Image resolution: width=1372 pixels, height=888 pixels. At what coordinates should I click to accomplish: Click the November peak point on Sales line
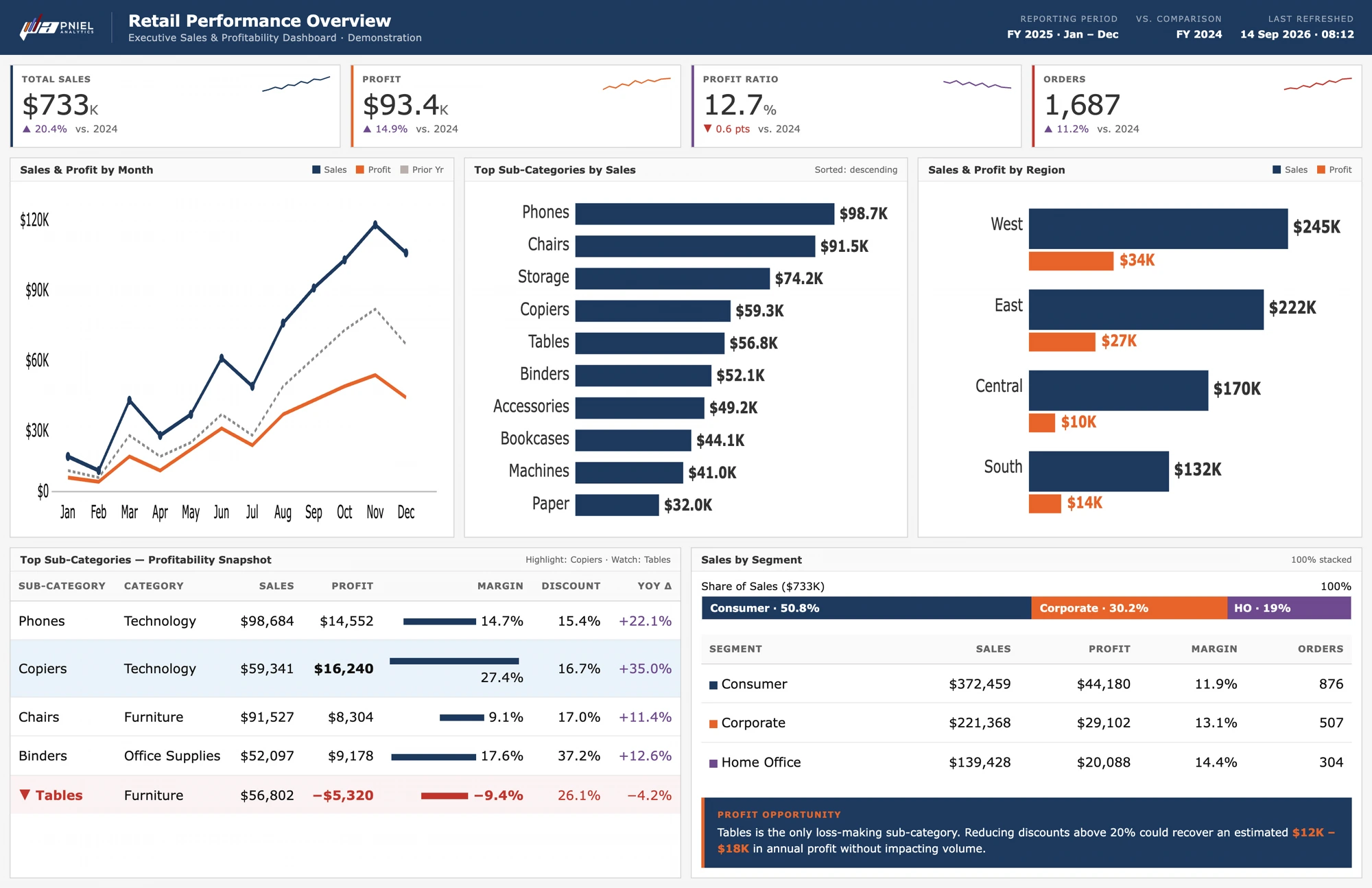click(x=375, y=224)
